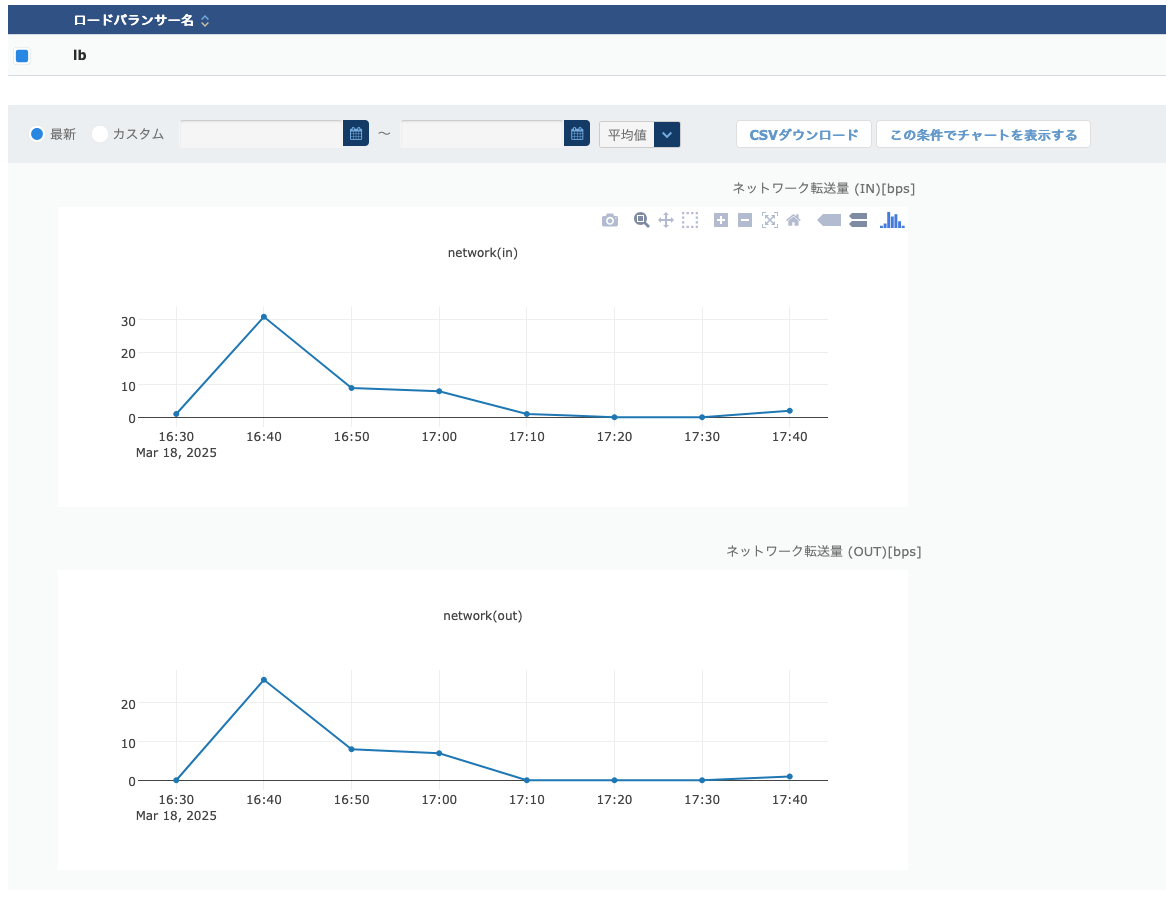
Task: Choose the Box Select tool icon
Action: [690, 220]
